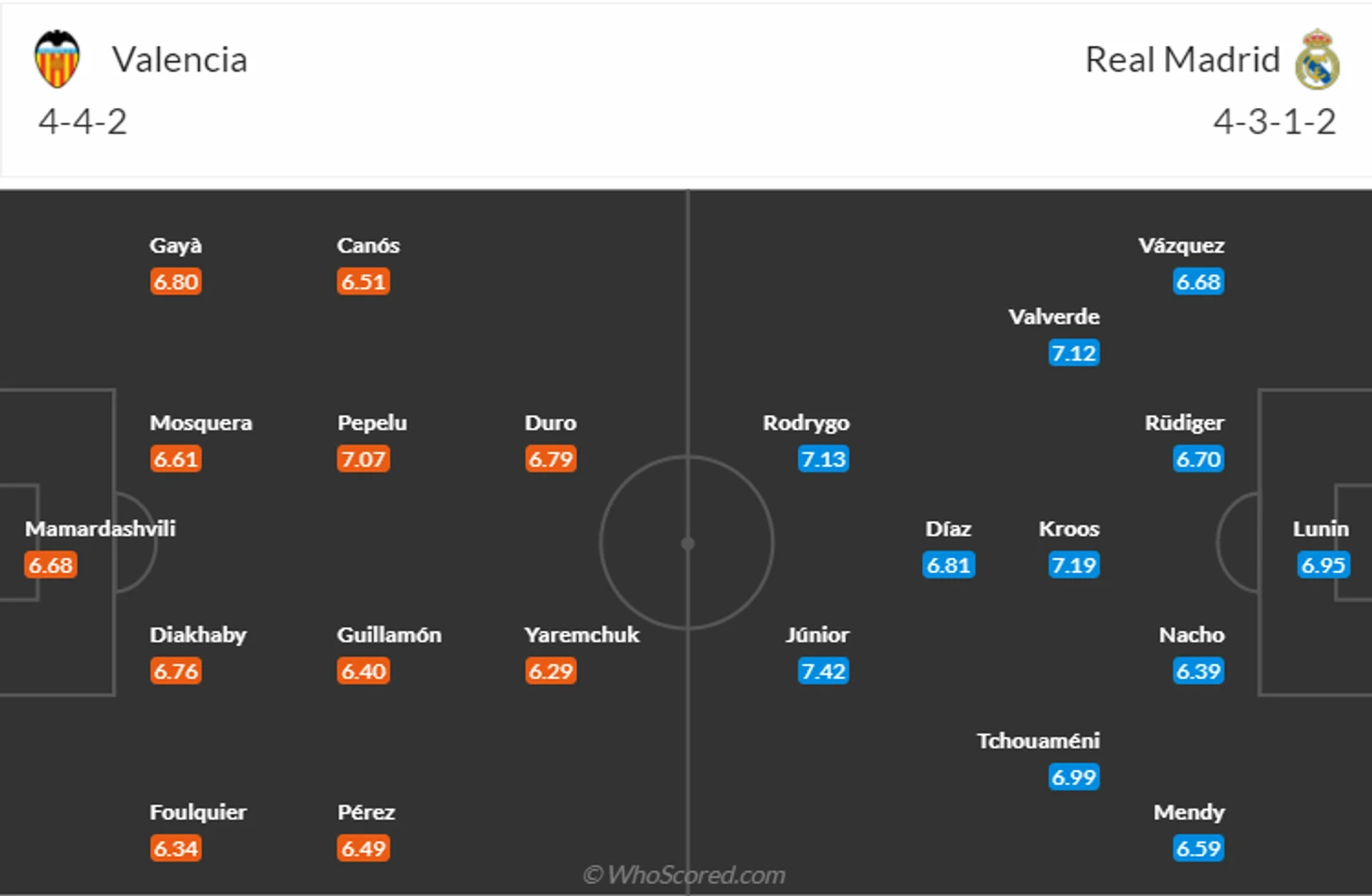Select Mendy's 6.59 rating badge
Viewport: 1372px width, 896px height.
tap(1198, 849)
